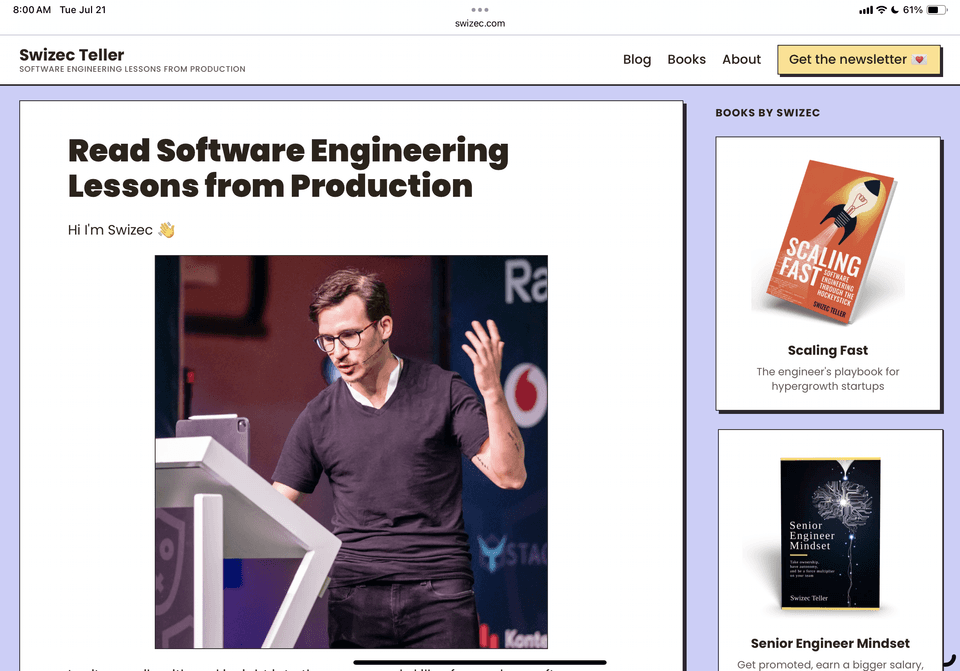Viewport: 960px width, 671px height.
Task: Tap the Tue Jul 21 date
Action: coord(83,10)
